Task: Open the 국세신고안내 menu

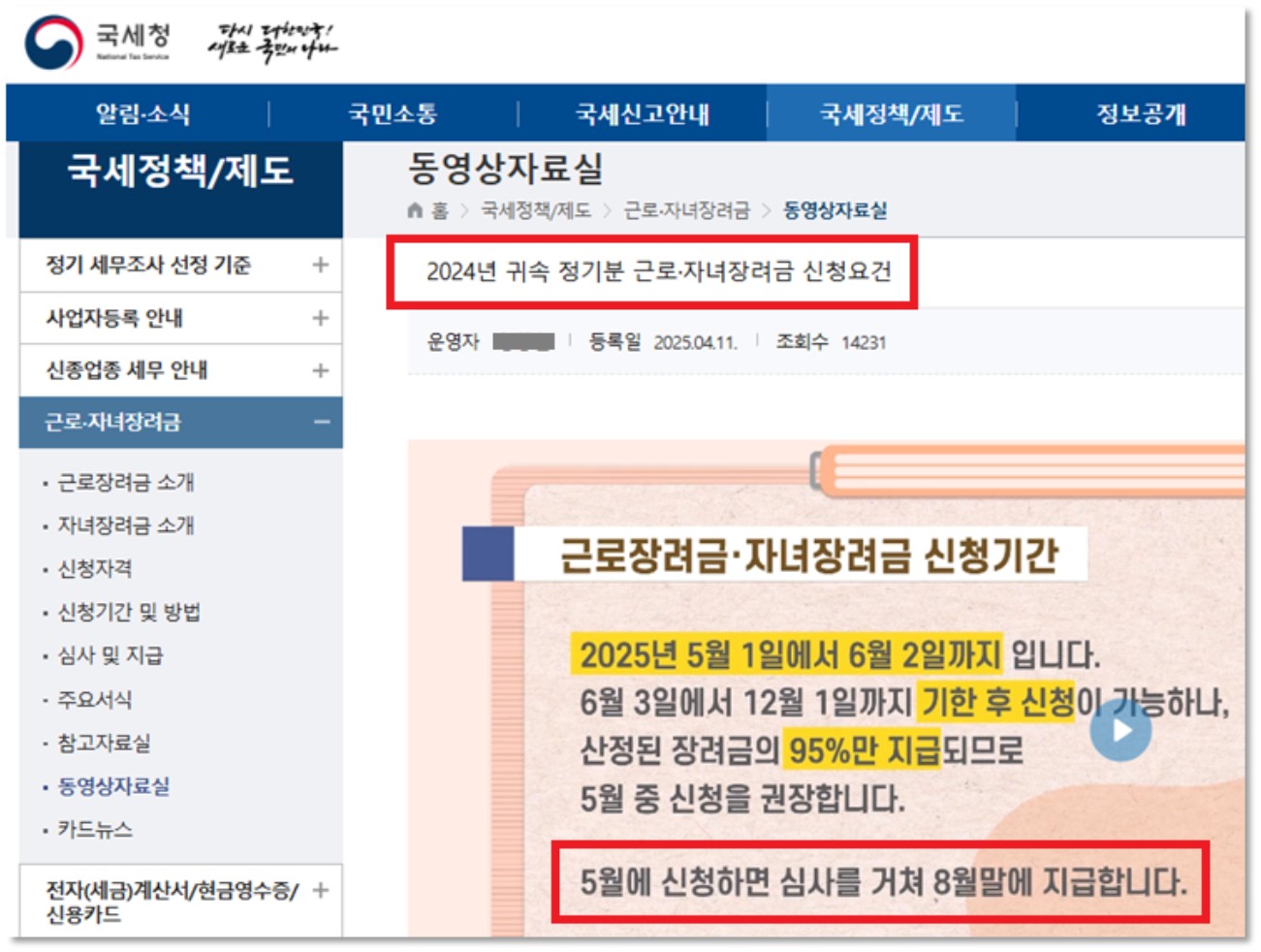Action: click(643, 113)
